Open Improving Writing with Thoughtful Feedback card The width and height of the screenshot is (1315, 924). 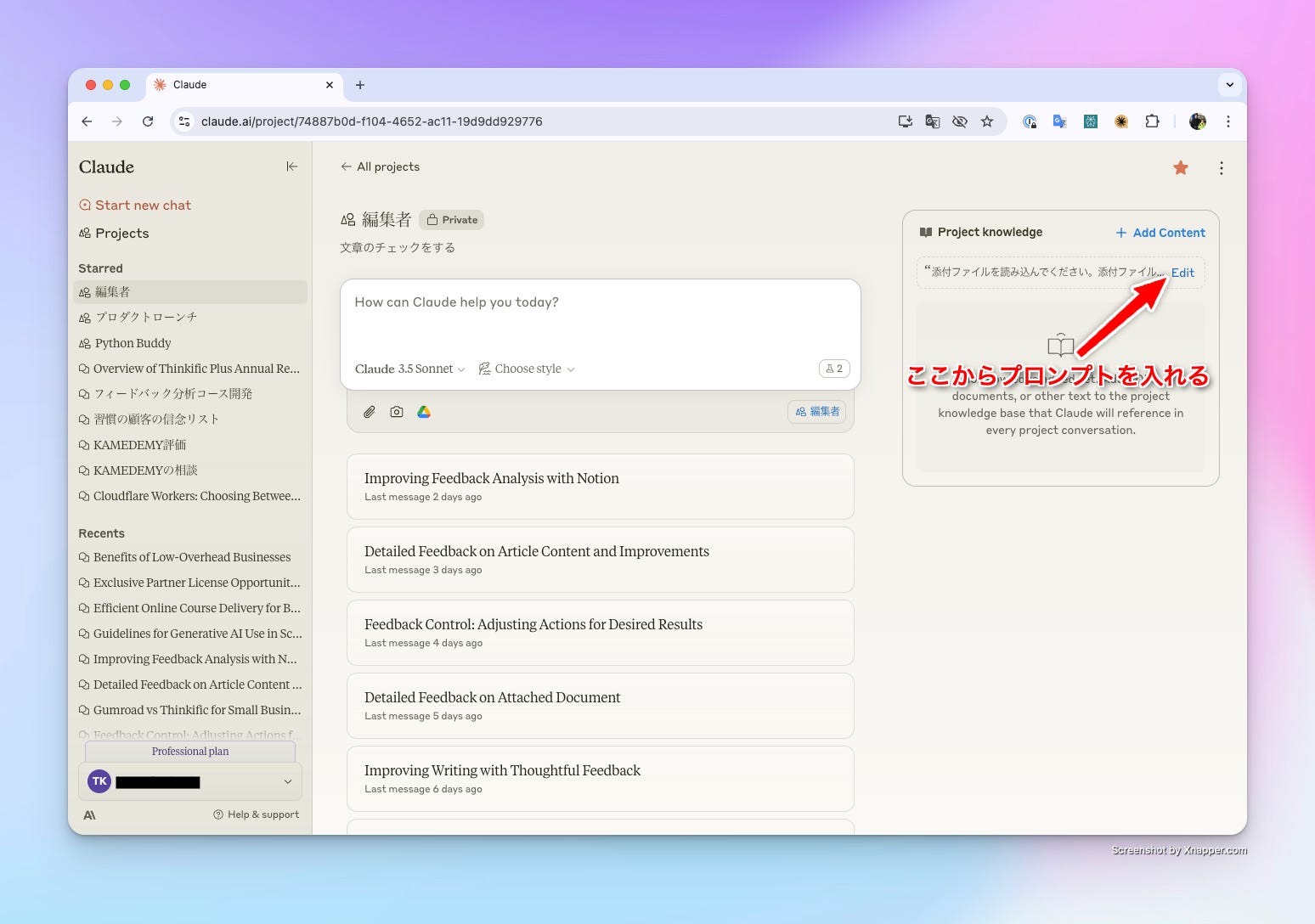pyautogui.click(x=600, y=779)
